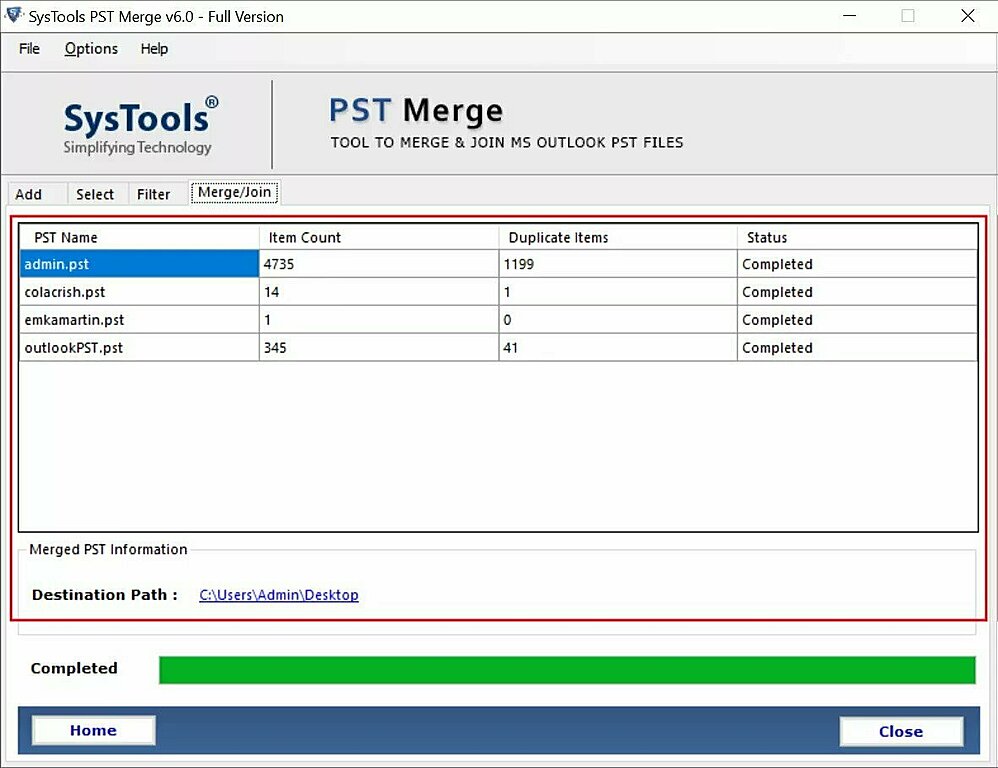Image resolution: width=998 pixels, height=768 pixels.
Task: Click the SysTools PST Merge title bar icon
Action: pyautogui.click(x=14, y=16)
